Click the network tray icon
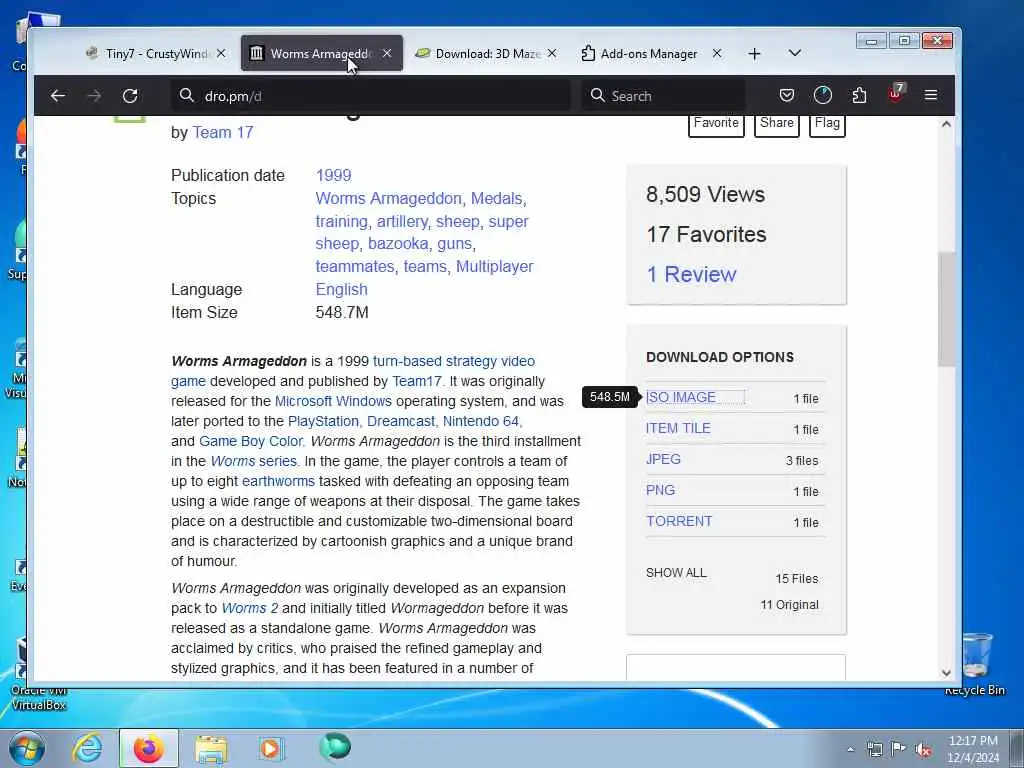This screenshot has width=1024, height=768. [x=874, y=749]
